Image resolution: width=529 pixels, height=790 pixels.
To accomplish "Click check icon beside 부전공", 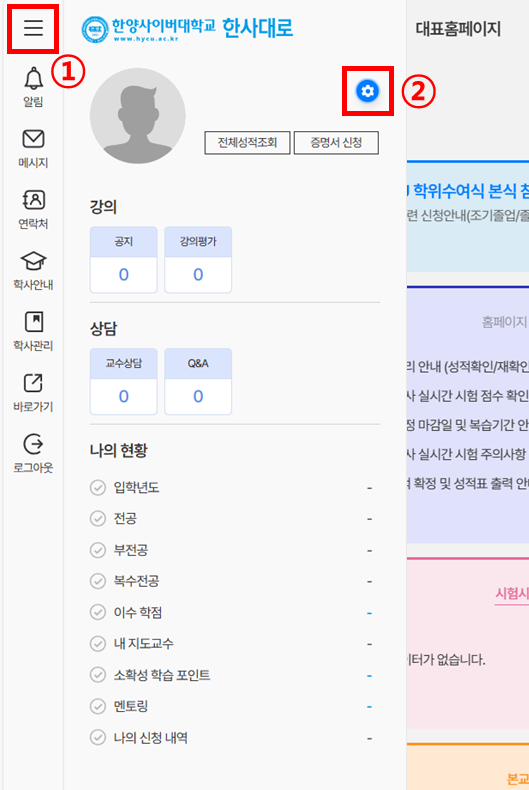I will tap(98, 550).
